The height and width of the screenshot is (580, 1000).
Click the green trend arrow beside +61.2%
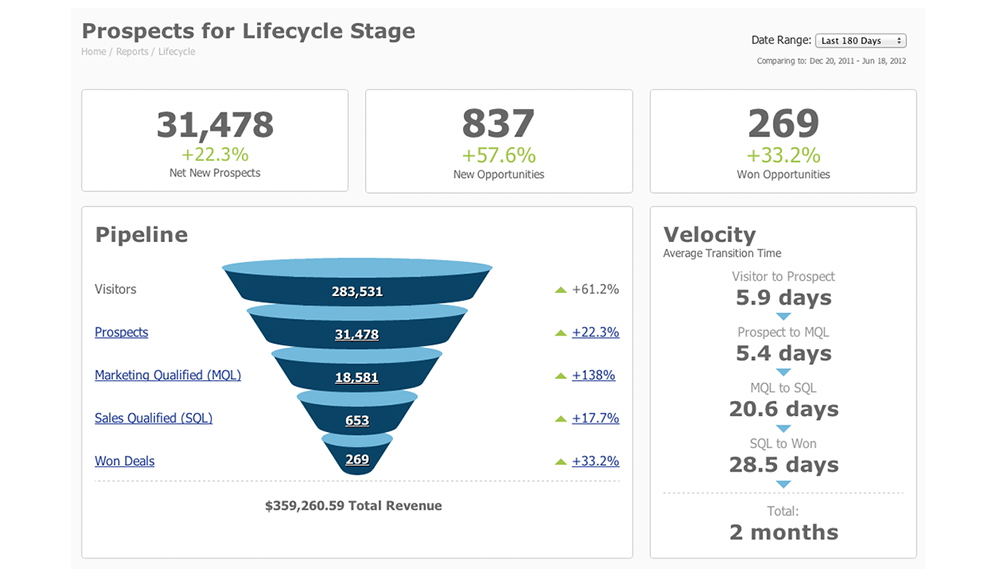pyautogui.click(x=561, y=289)
